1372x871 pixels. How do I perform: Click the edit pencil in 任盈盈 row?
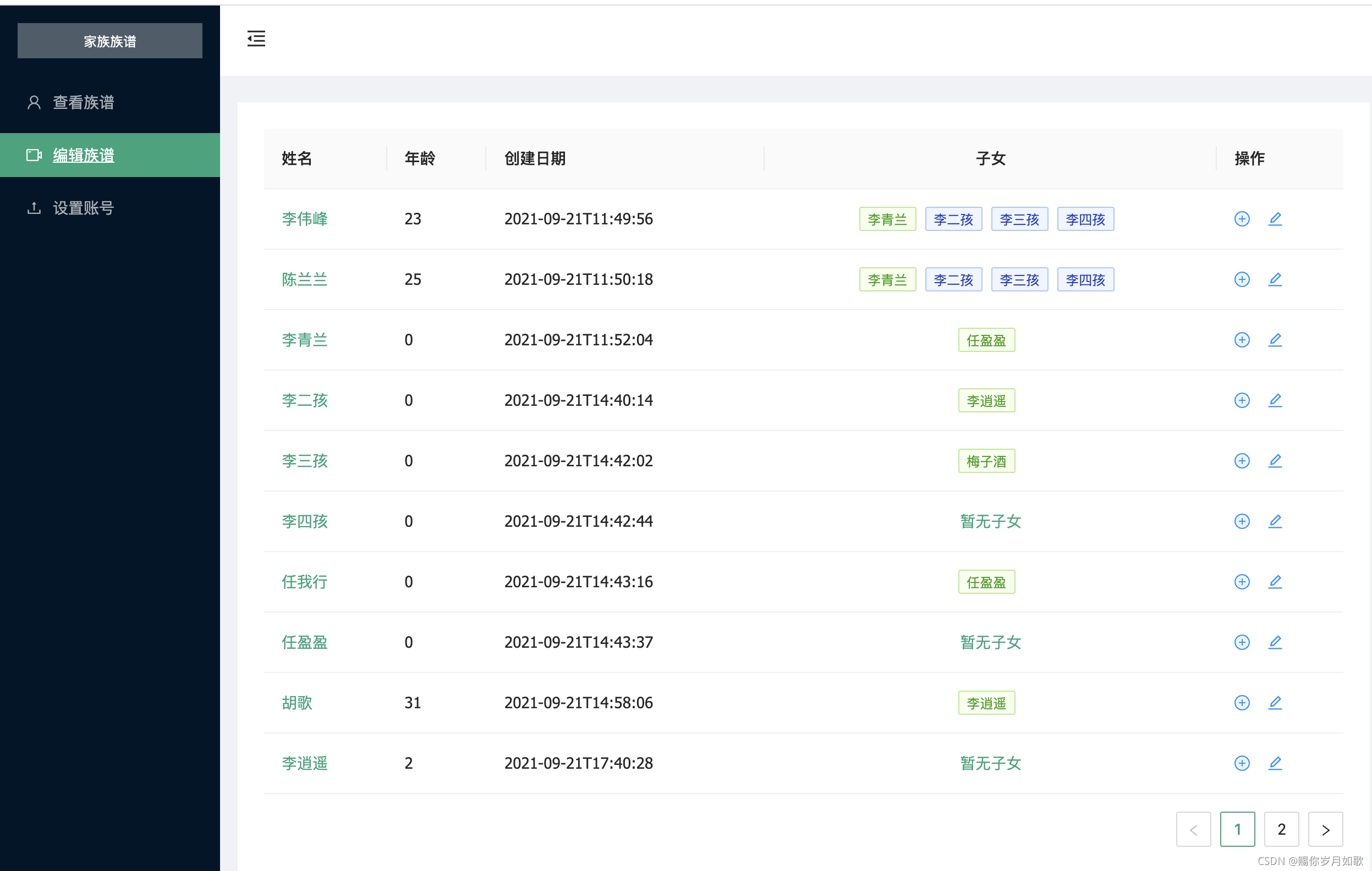[1275, 642]
